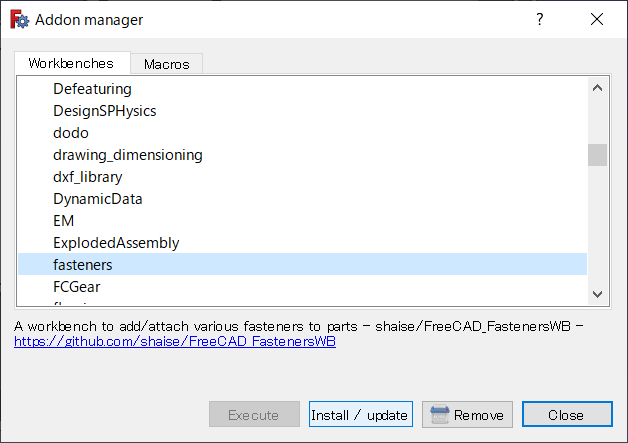This screenshot has height=443, width=628.
Task: Select DesignSPHysics in the list
Action: (104, 111)
